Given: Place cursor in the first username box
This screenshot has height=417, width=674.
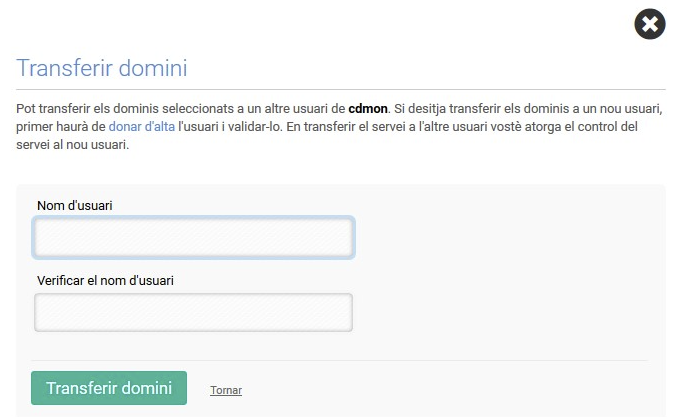Looking at the screenshot, I should click(x=193, y=237).
